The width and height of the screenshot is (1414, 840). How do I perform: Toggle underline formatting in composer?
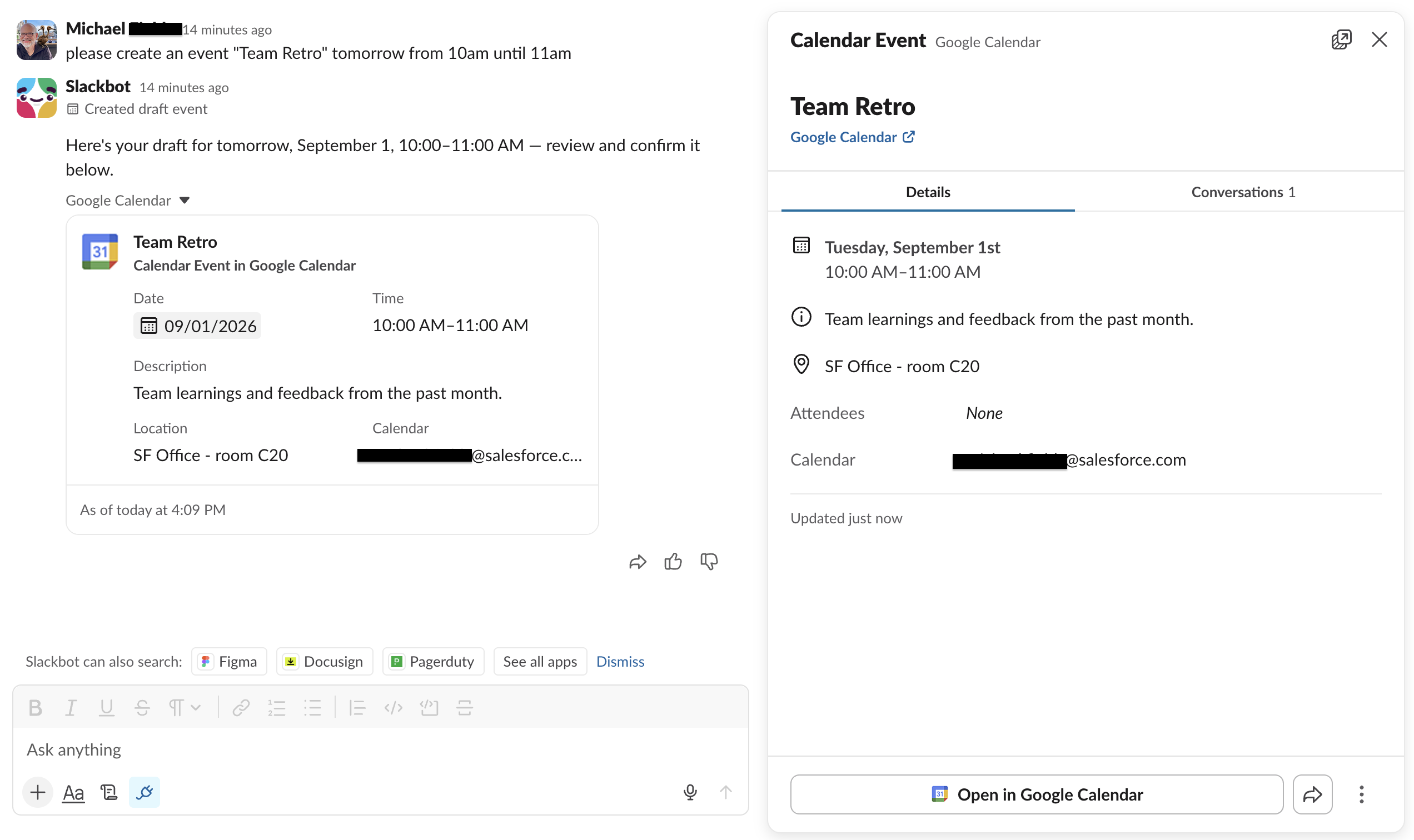(107, 708)
